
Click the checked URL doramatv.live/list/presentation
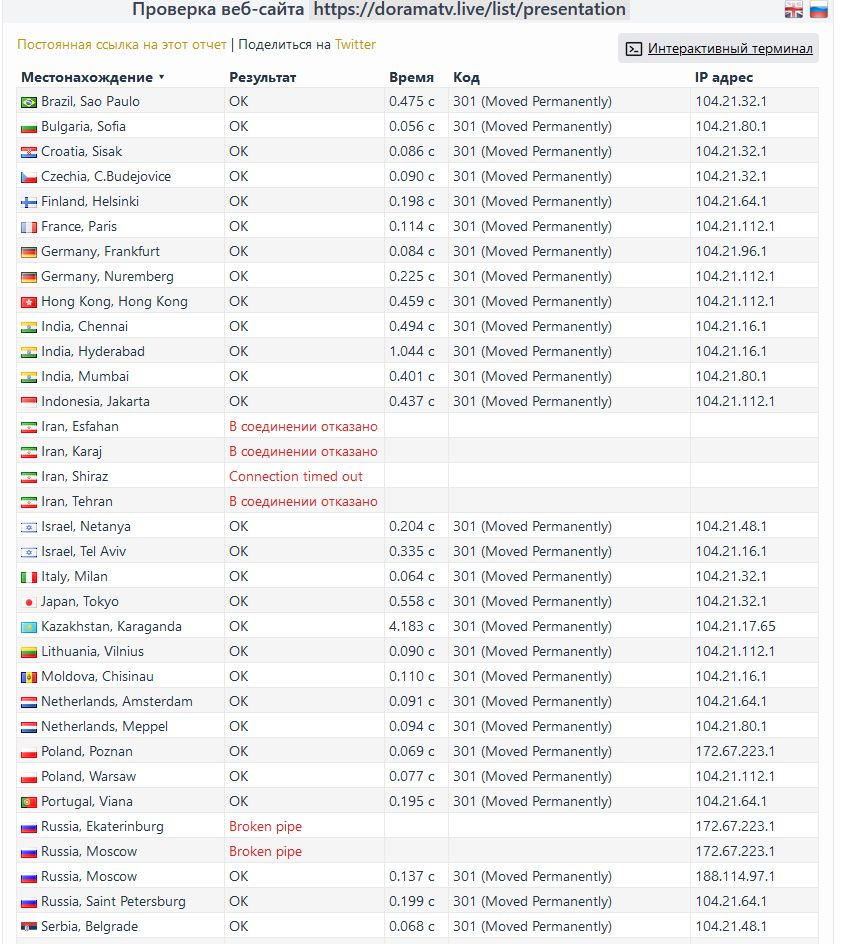(469, 10)
